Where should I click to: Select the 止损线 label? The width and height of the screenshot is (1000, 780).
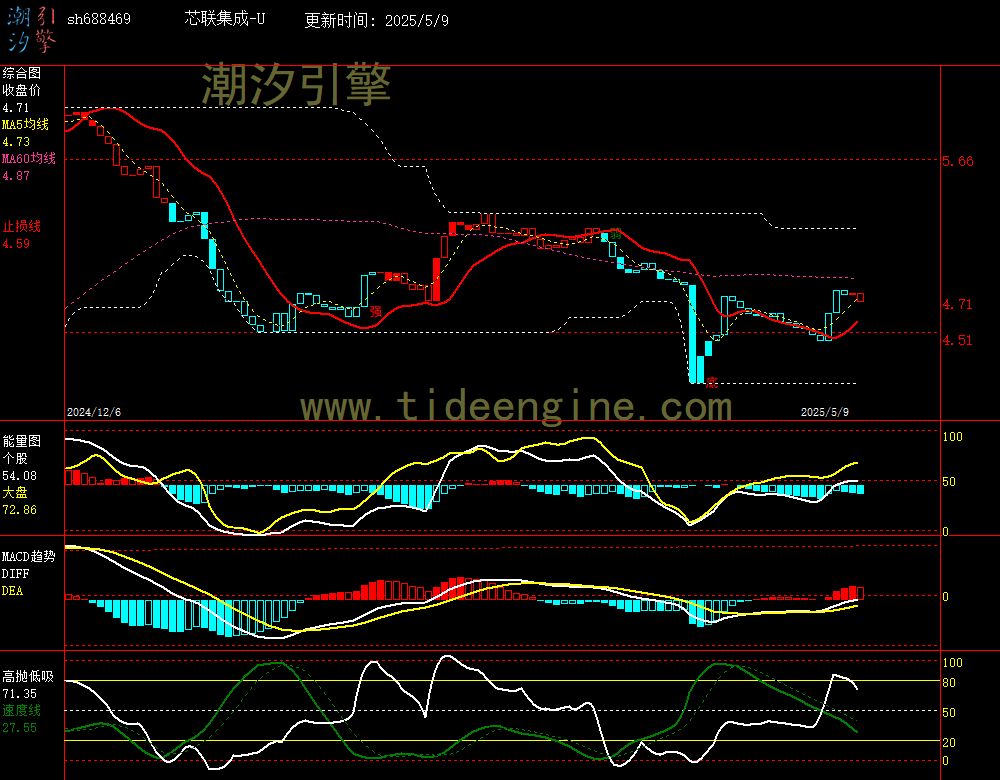[x=21, y=226]
